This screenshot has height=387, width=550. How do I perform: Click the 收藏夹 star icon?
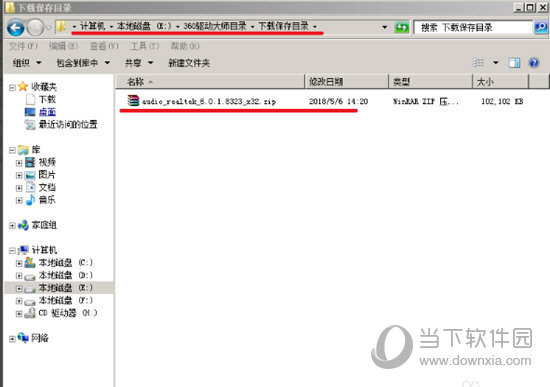coord(23,86)
